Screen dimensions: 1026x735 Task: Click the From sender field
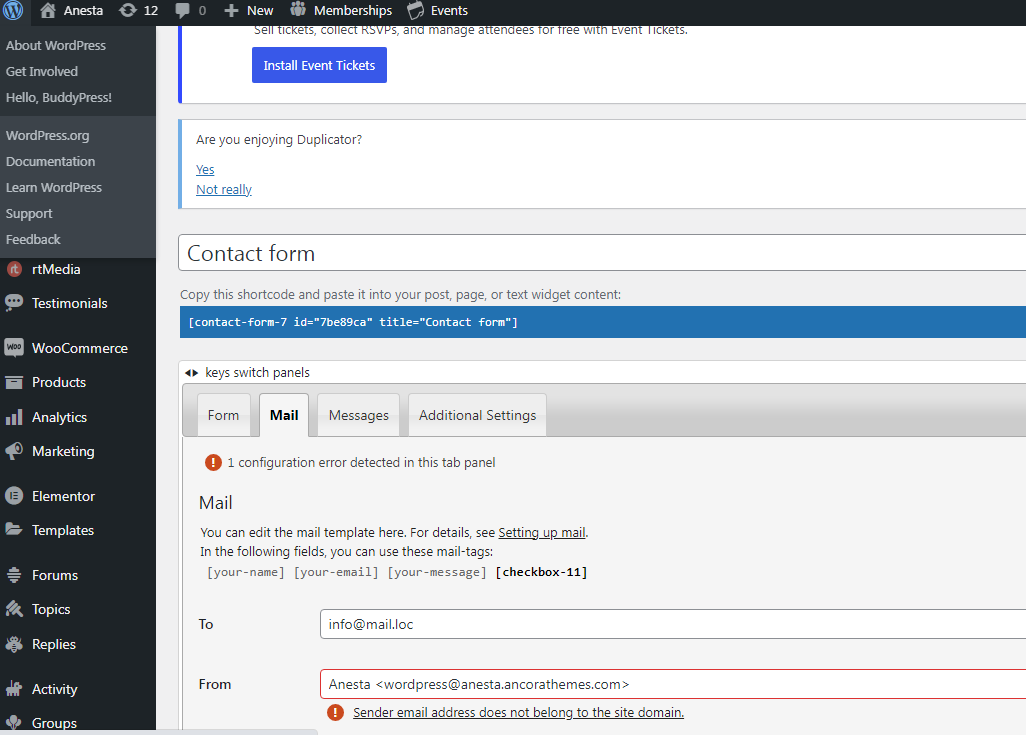click(x=673, y=684)
